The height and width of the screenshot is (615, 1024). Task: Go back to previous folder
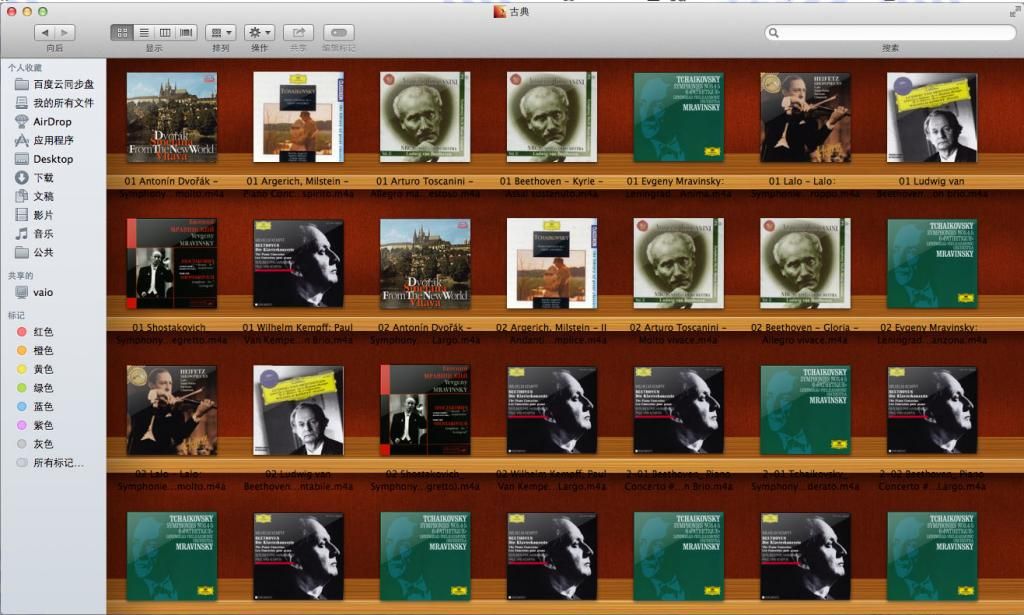click(x=43, y=33)
